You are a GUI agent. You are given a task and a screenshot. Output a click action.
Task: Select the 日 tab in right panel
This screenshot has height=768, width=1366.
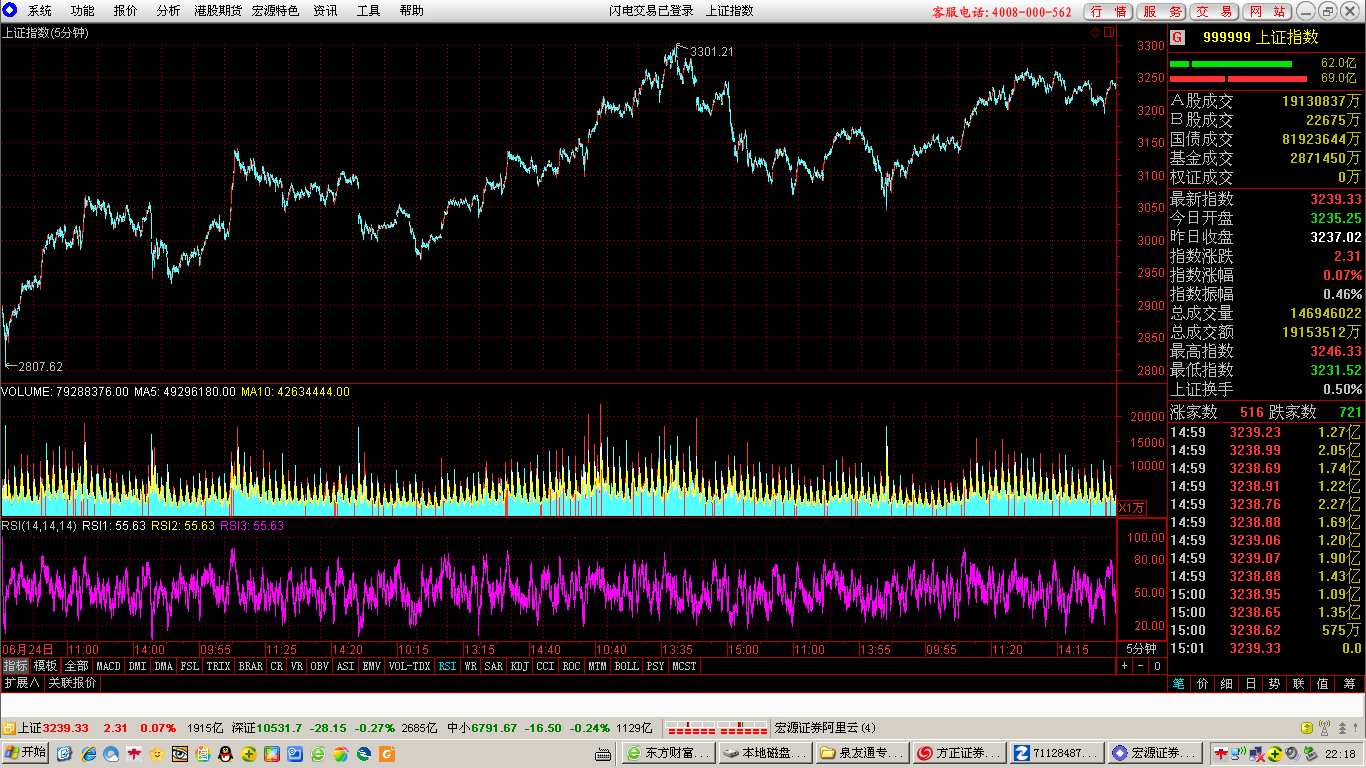[1251, 684]
